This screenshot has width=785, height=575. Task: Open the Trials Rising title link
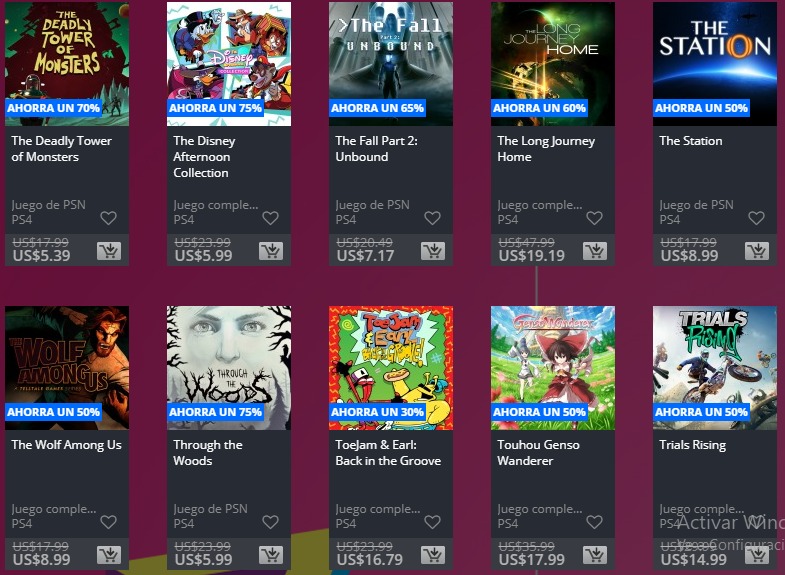click(x=692, y=445)
